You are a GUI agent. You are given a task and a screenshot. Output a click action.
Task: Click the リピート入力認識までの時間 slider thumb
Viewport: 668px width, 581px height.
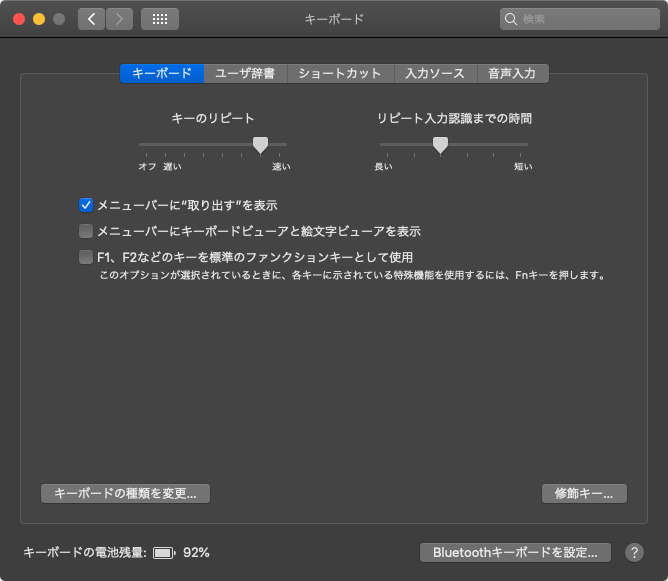[x=440, y=145]
